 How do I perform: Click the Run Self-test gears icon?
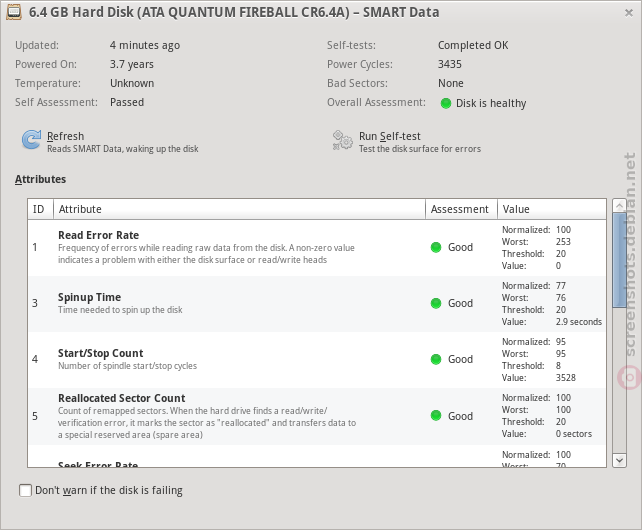point(342,140)
